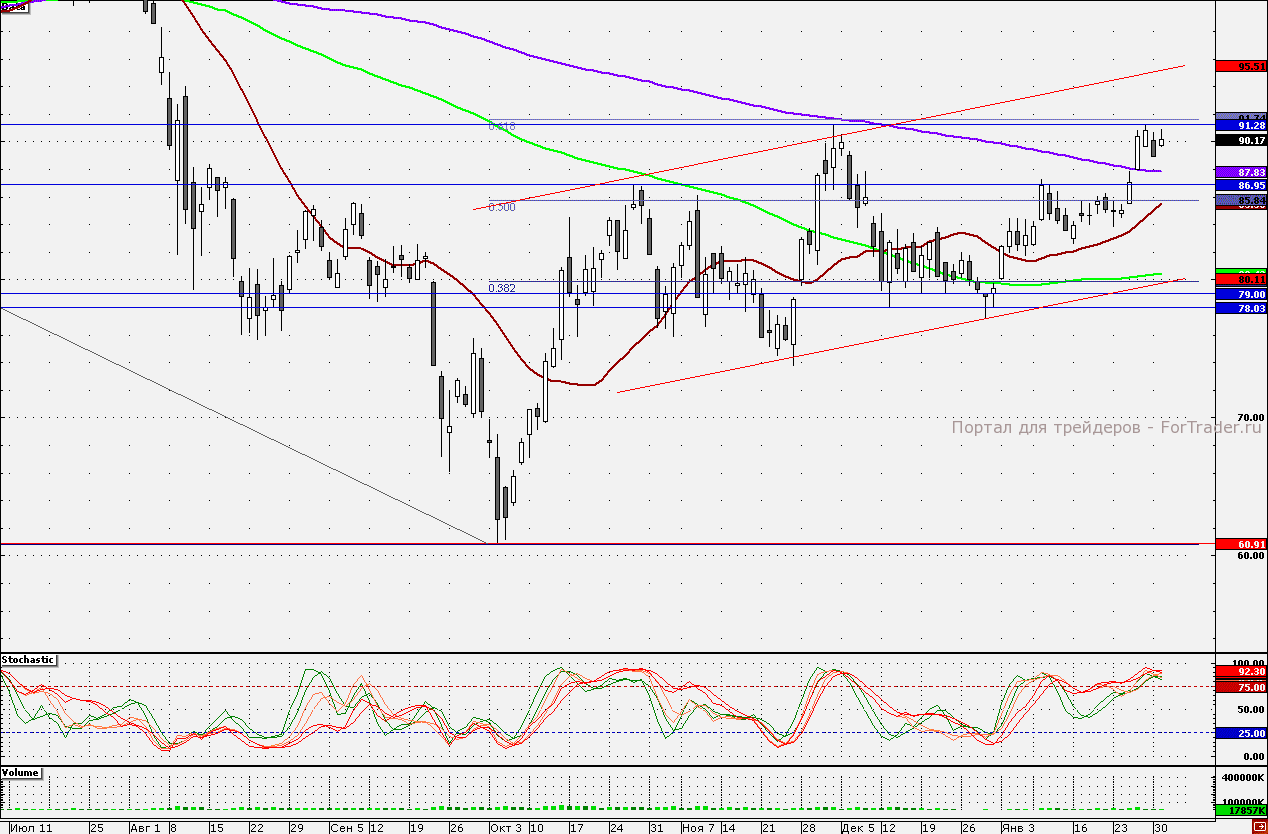Click the red 80.11 price tag

coord(1240,279)
